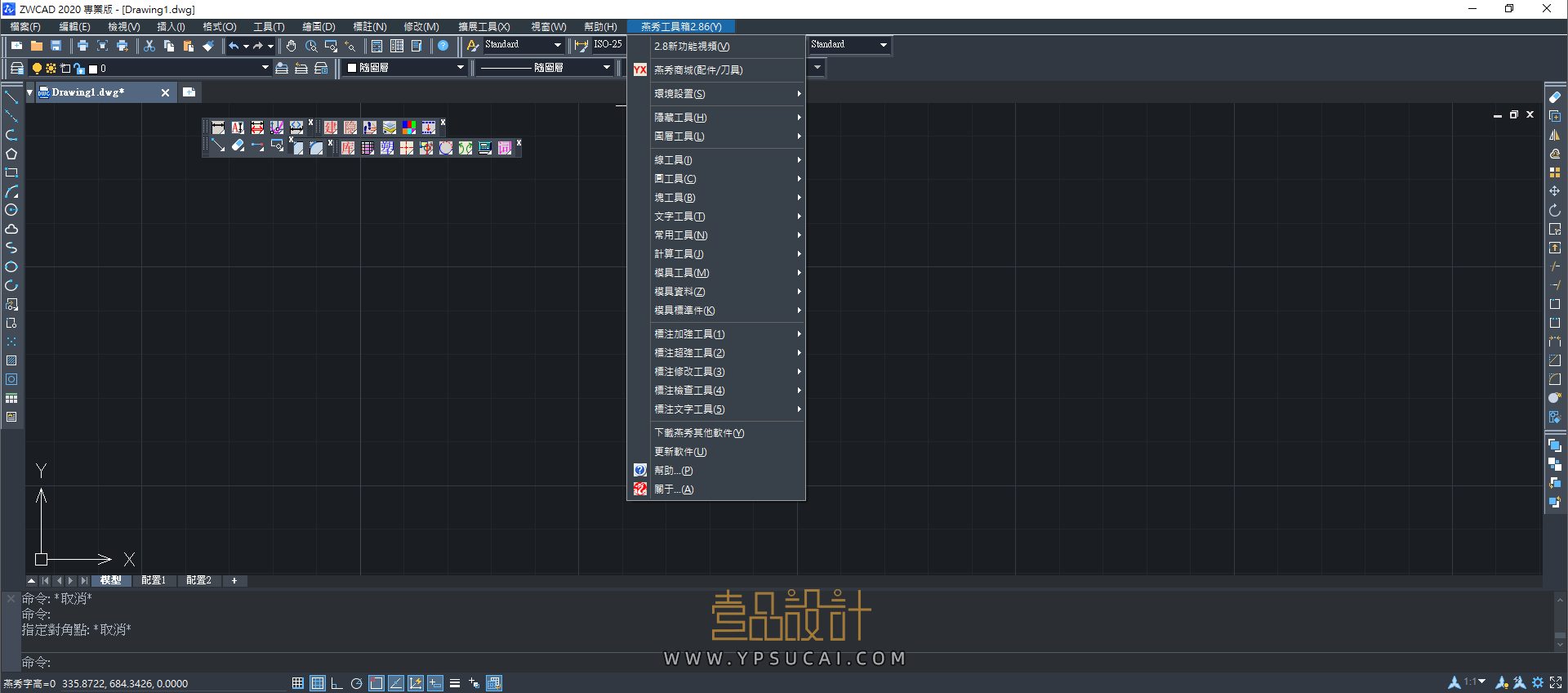Image resolution: width=1568 pixels, height=693 pixels.
Task: Close the Drawing1.dwg document tab
Action: (165, 92)
